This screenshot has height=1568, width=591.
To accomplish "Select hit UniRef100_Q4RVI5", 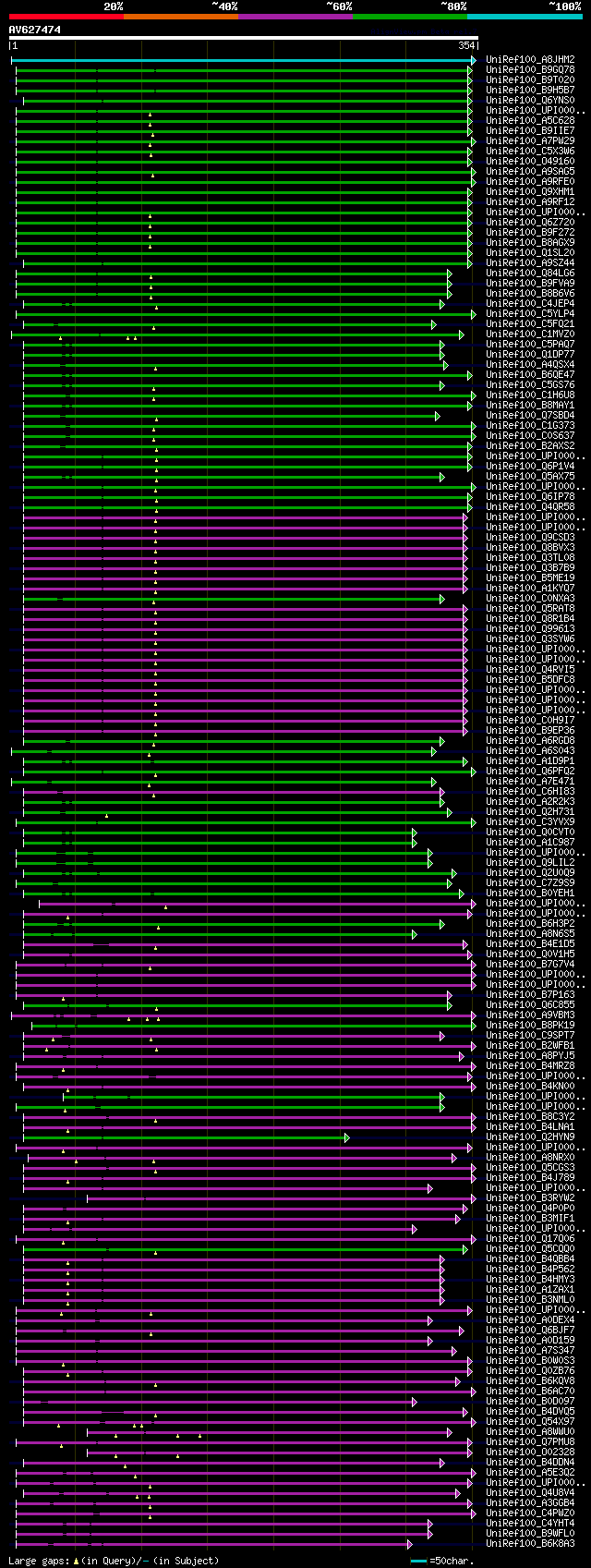I will coord(530,670).
